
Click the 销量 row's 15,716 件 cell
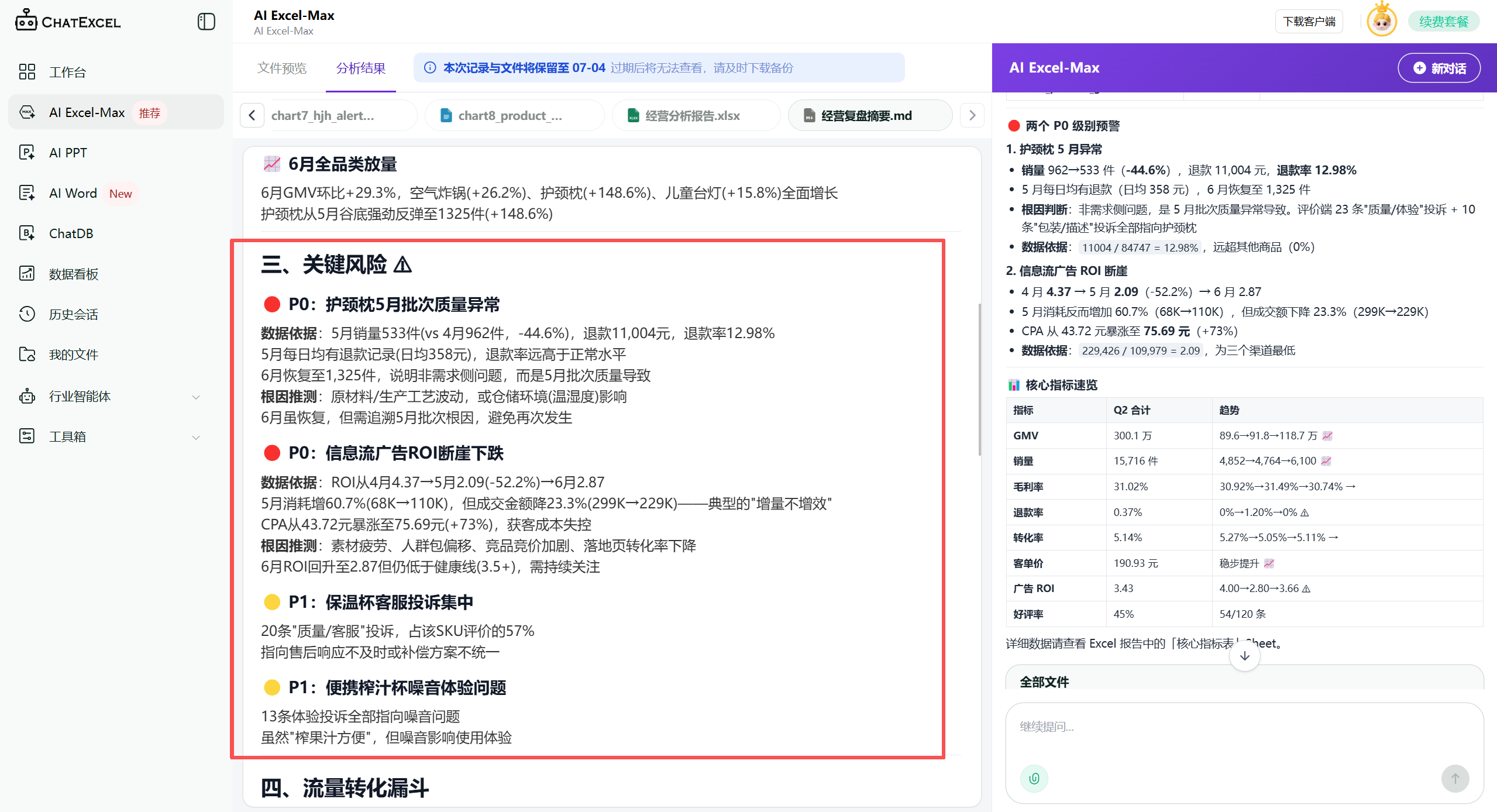(x=1159, y=461)
